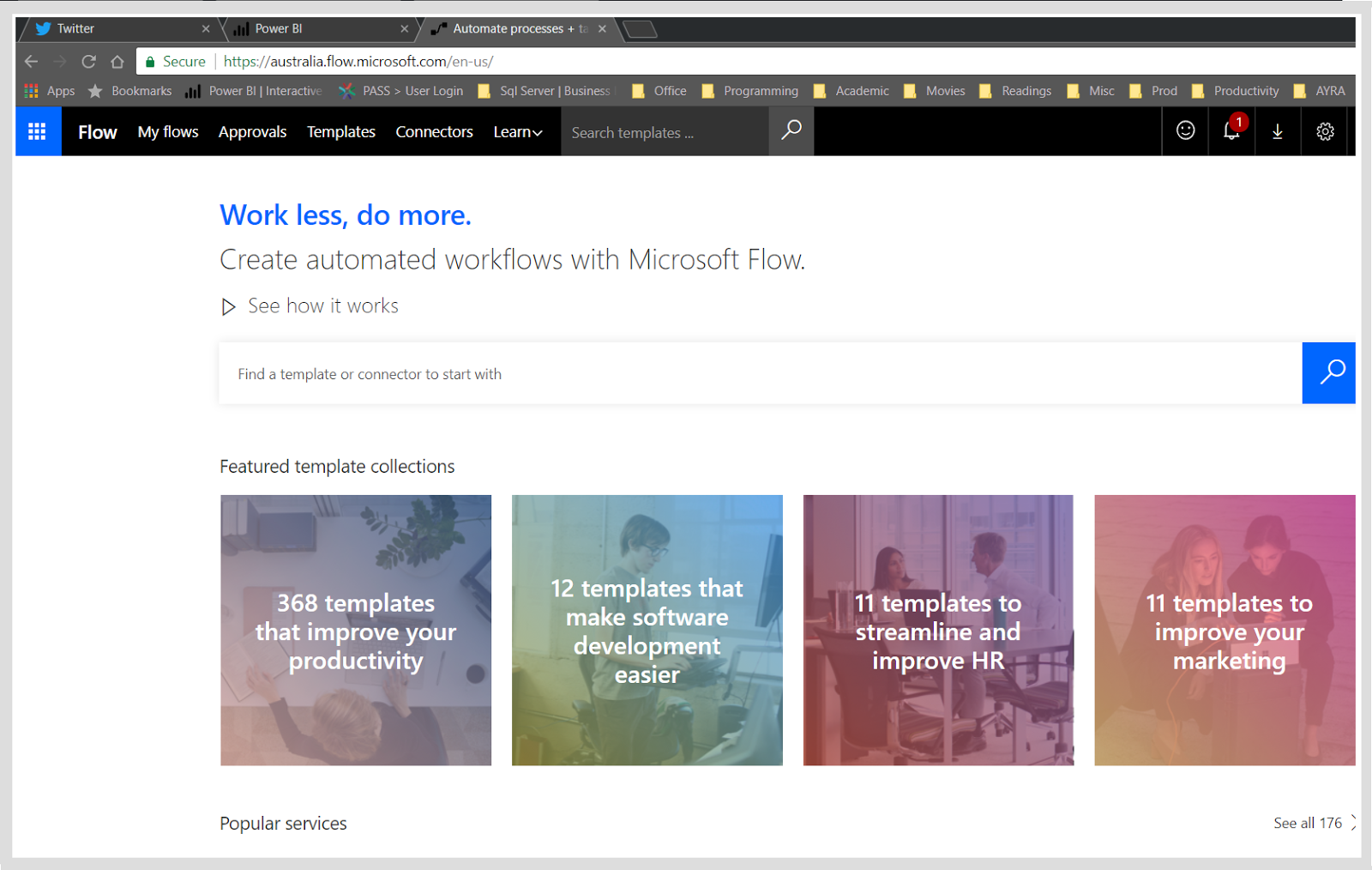Click the browser forward arrow

60,62
